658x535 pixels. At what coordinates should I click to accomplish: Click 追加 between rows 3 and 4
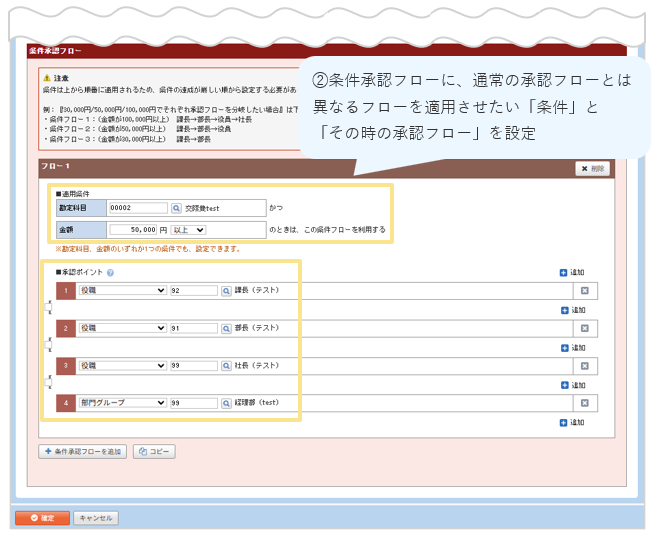point(573,385)
